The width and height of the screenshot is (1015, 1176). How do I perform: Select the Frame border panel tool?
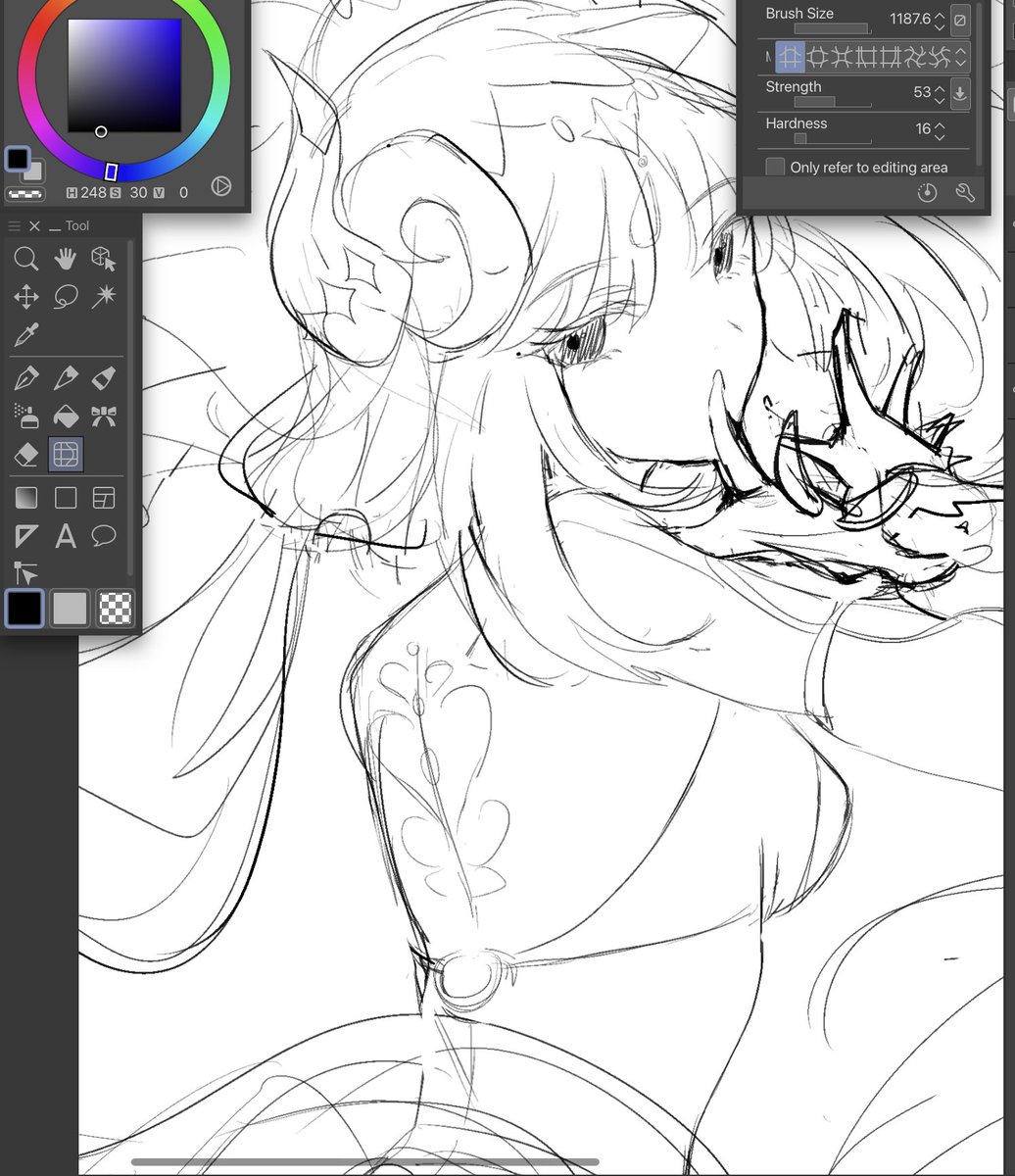[x=104, y=498]
